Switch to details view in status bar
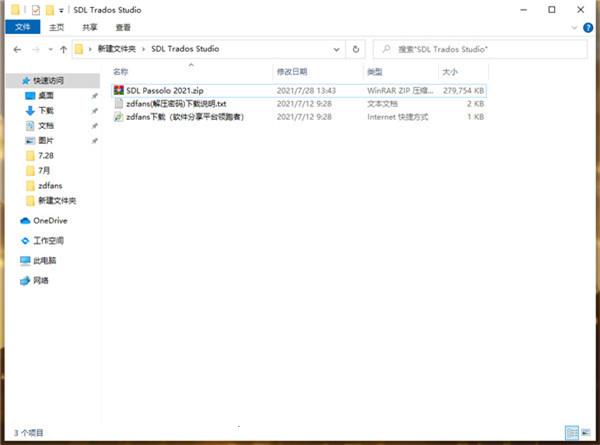This screenshot has width=600, height=445. (572, 433)
